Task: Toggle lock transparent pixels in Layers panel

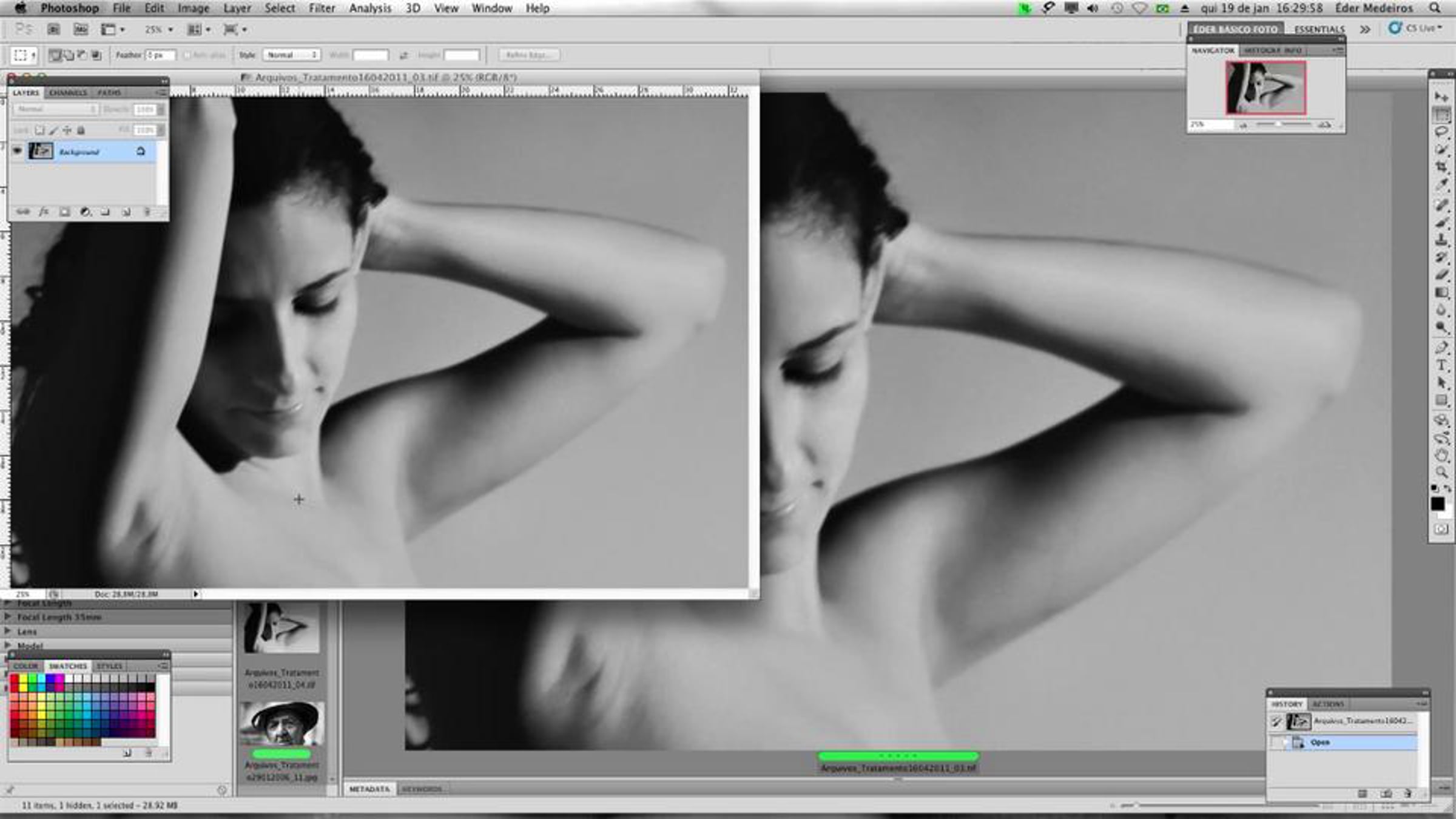Action: click(x=39, y=130)
